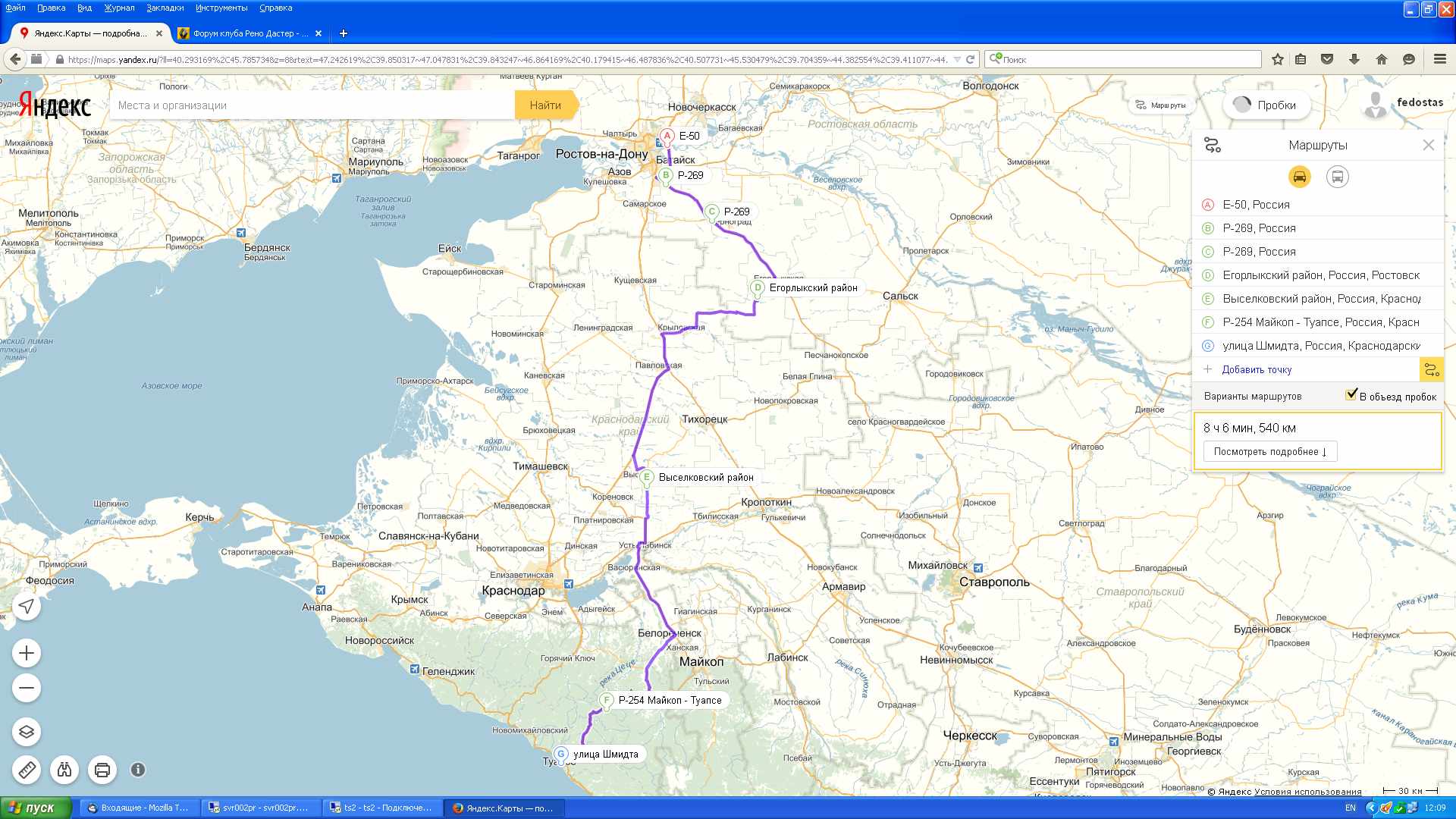Bookmark page with the star icon
The image size is (1456, 819).
pyautogui.click(x=1278, y=59)
